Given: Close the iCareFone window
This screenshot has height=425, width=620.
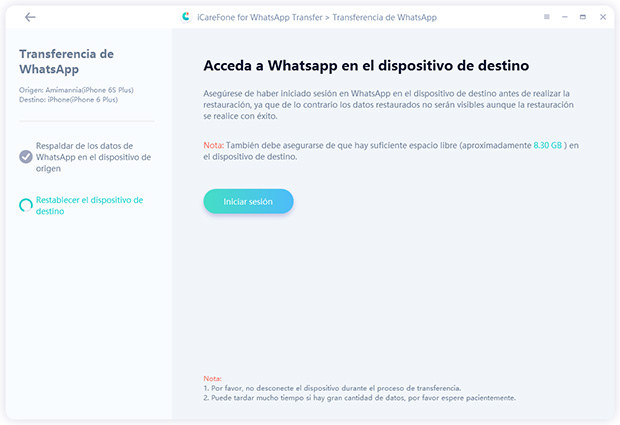Looking at the screenshot, I should (x=603, y=17).
